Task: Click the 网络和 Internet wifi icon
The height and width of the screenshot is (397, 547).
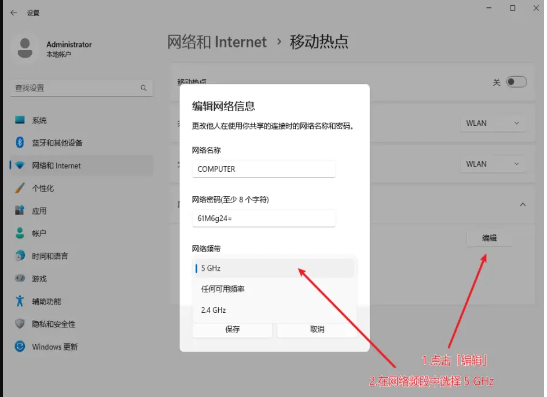Action: [20, 165]
